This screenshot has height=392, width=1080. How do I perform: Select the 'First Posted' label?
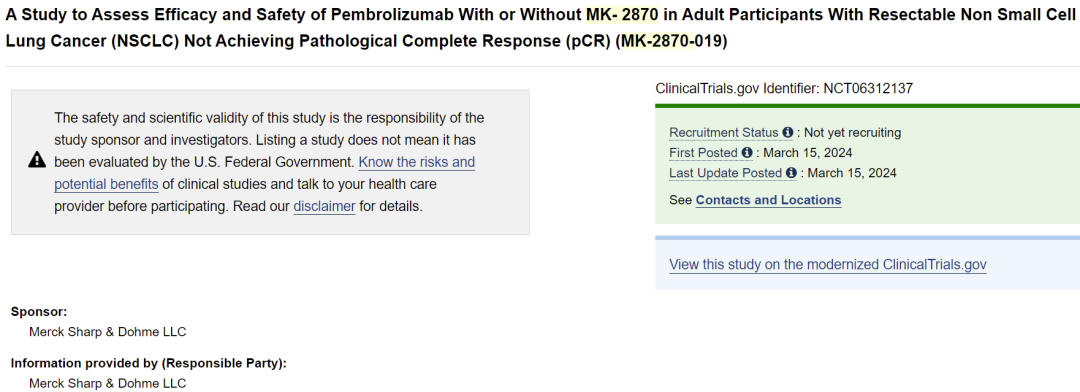(x=703, y=153)
